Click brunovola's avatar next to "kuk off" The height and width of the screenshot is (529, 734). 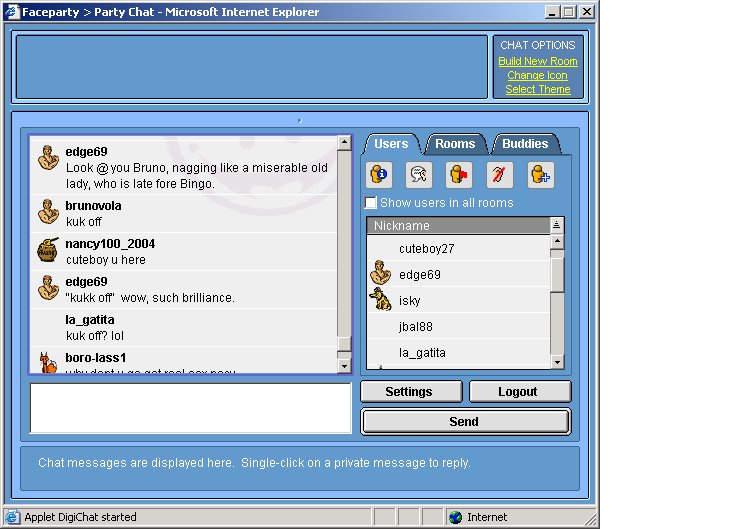click(48, 212)
